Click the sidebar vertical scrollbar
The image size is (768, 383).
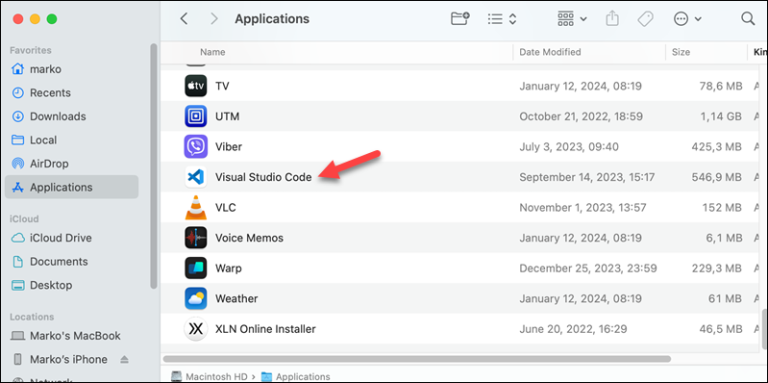(x=153, y=166)
